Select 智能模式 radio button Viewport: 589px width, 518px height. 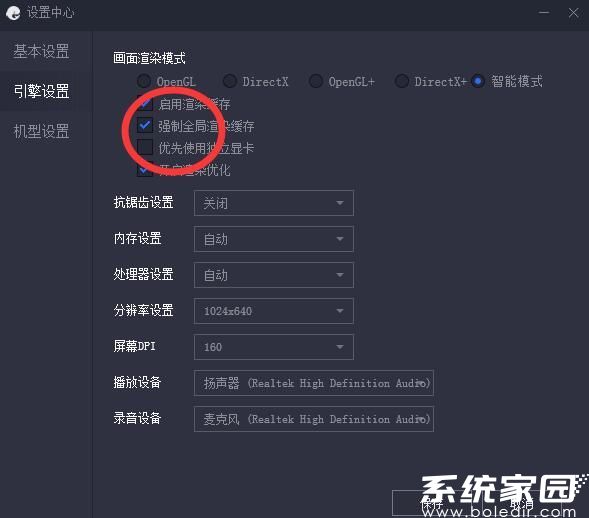477,81
